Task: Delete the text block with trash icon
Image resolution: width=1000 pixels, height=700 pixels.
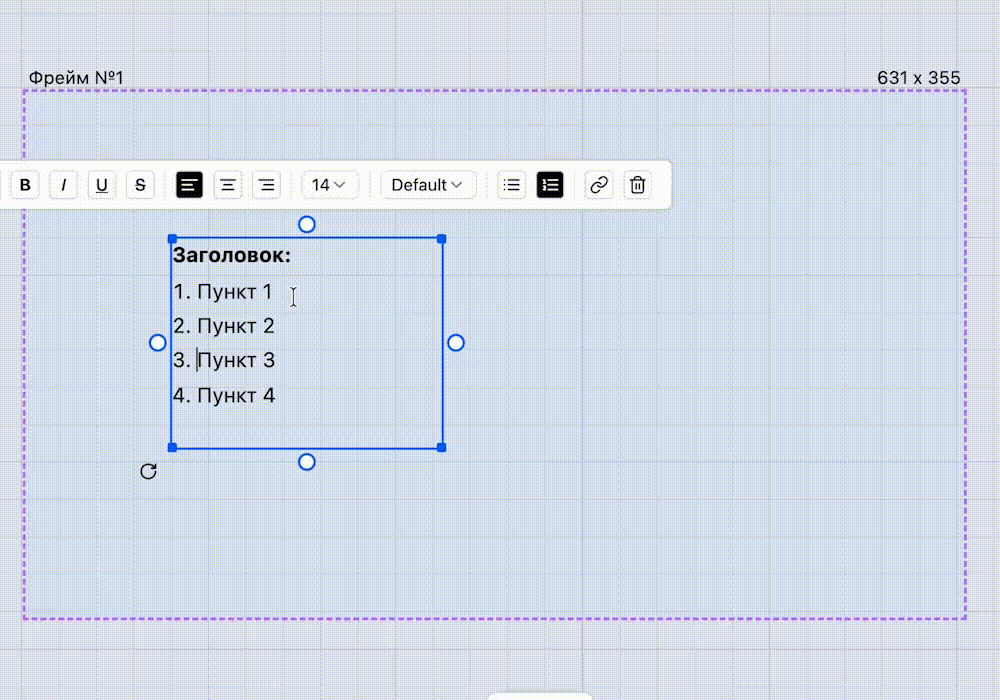Action: tap(637, 185)
